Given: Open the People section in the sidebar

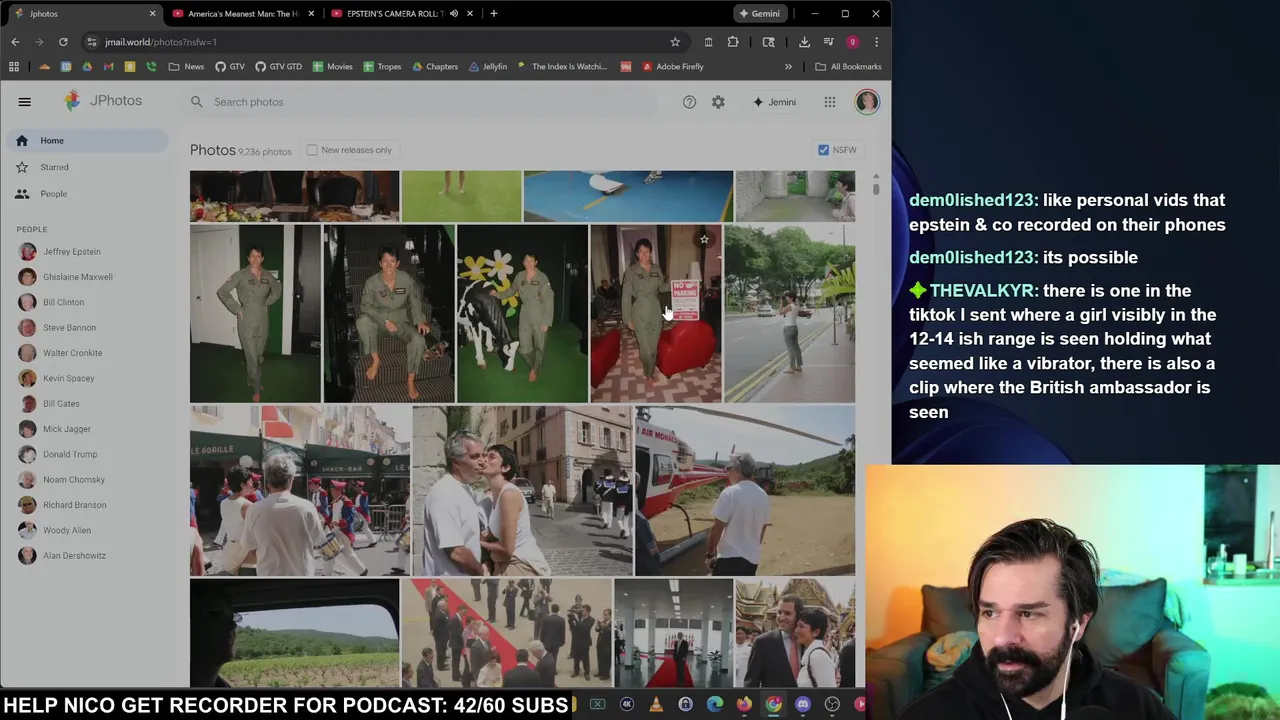Looking at the screenshot, I should [x=85, y=194].
